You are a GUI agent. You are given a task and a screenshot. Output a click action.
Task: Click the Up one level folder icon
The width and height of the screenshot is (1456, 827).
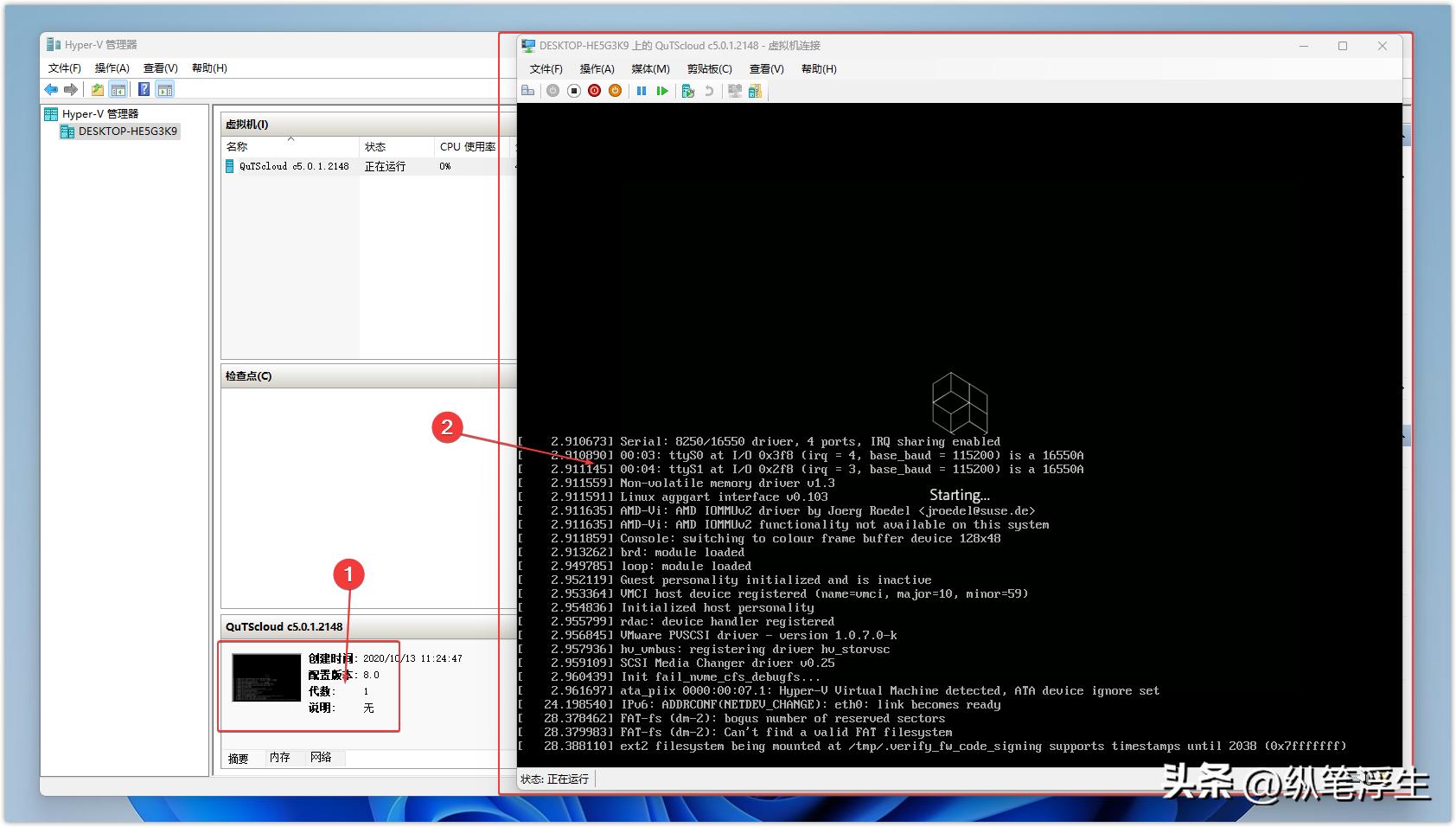pos(98,89)
